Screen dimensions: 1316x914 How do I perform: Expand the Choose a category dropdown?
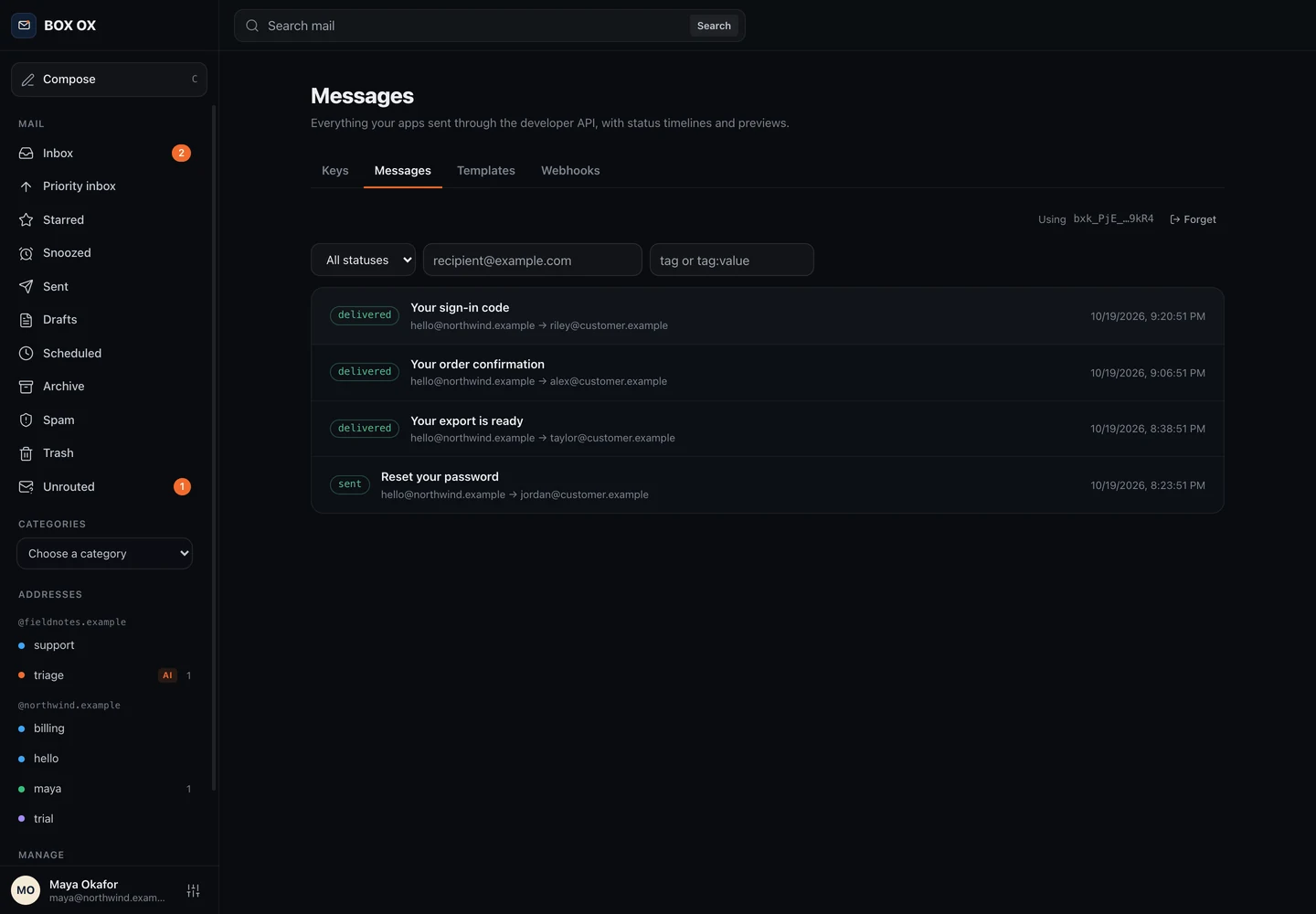104,554
